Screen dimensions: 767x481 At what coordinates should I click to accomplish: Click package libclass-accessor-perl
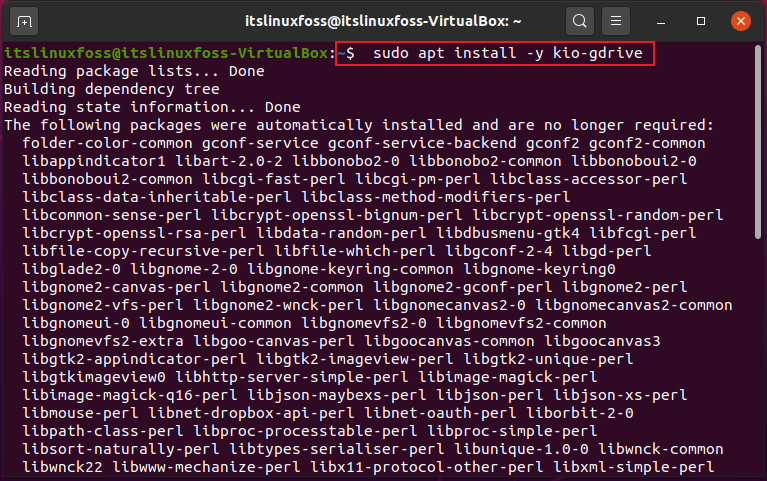coord(589,179)
